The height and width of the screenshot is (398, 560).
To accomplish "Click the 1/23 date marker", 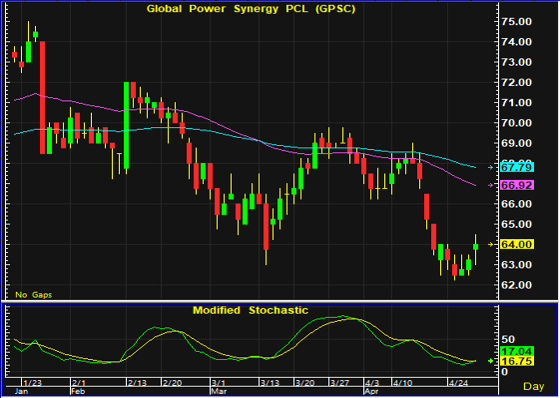I will (32, 383).
